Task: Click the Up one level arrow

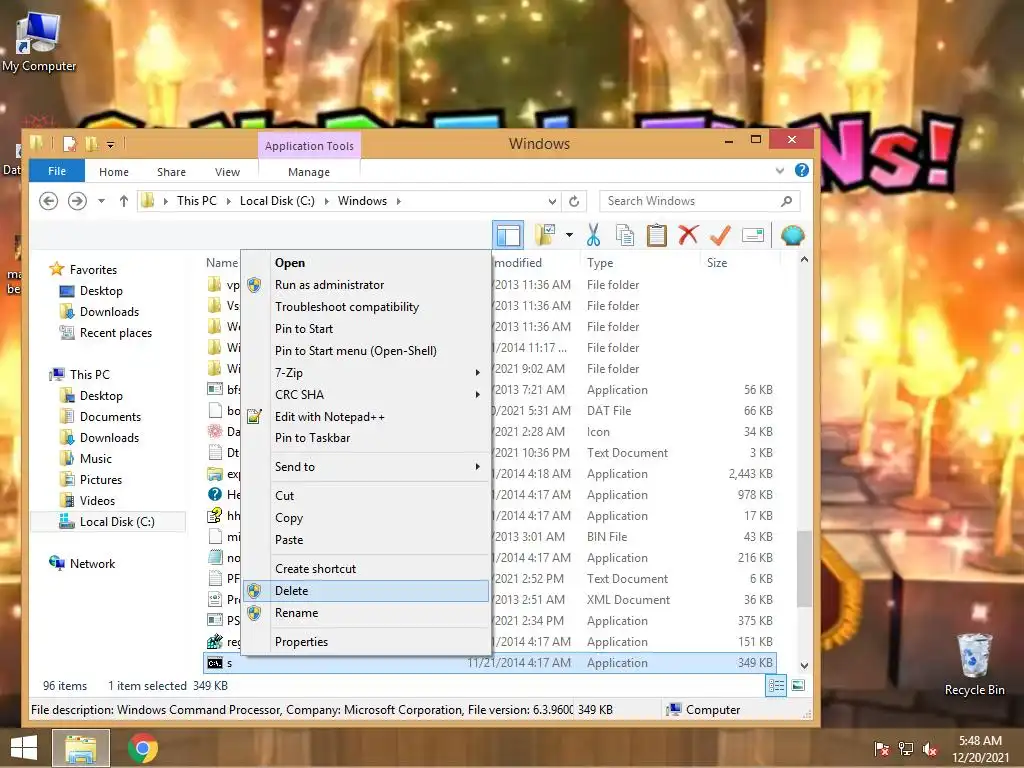Action: coord(123,200)
